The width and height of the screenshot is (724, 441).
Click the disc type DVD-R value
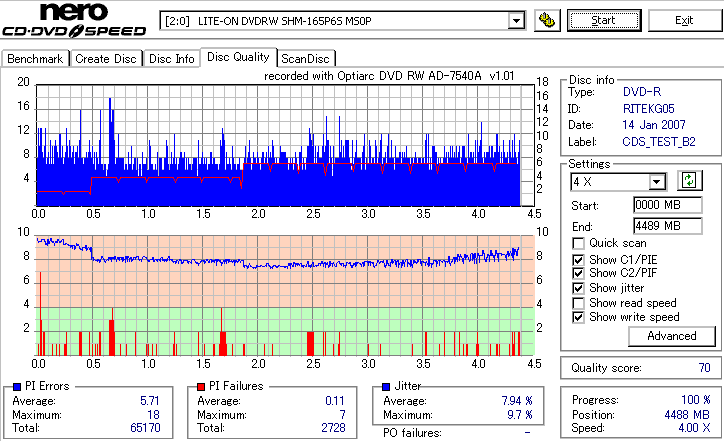[642, 92]
